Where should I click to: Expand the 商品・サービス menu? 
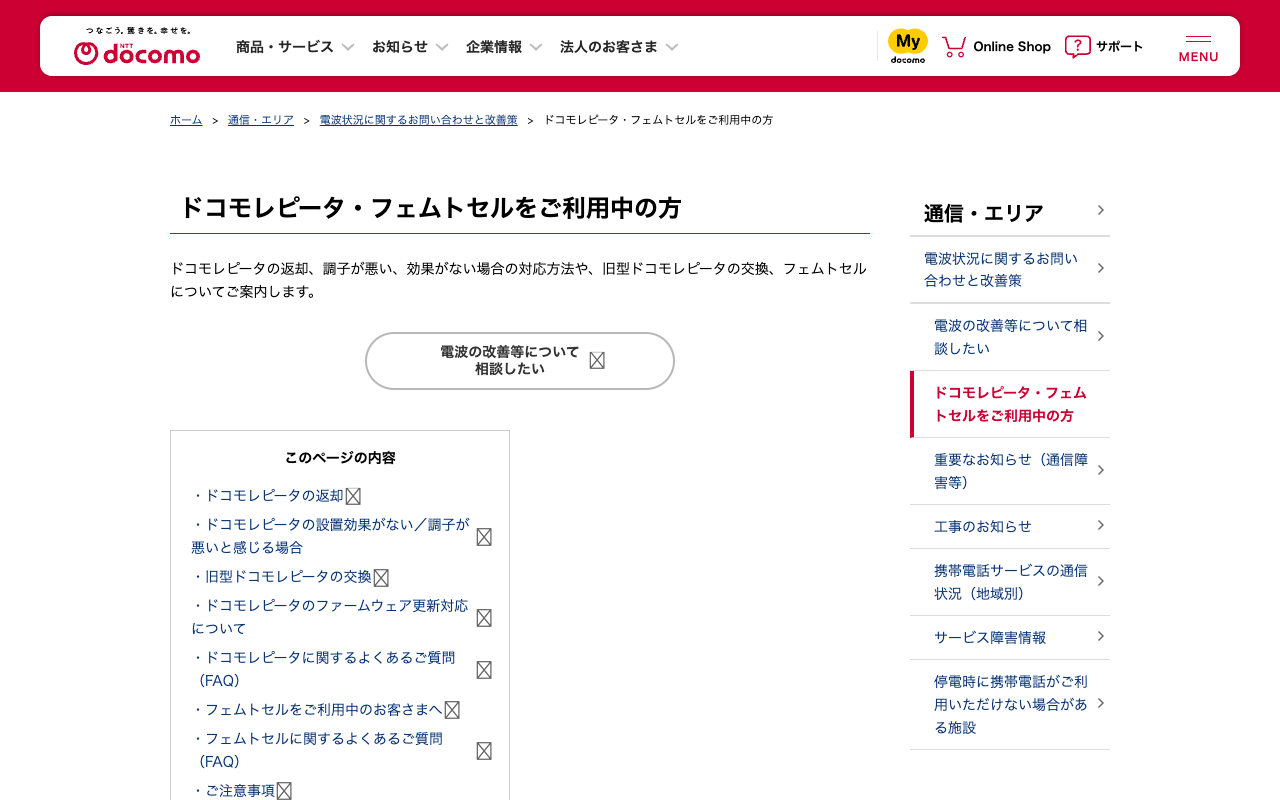(x=295, y=46)
